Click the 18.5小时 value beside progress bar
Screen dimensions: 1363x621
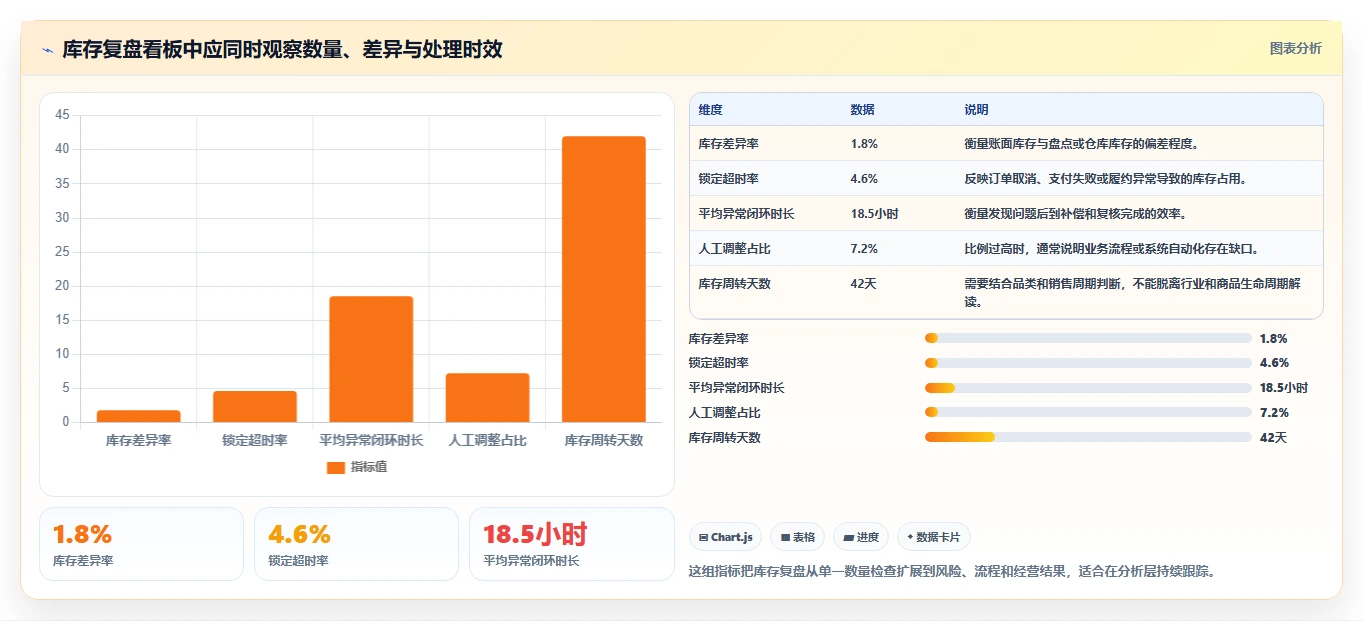(x=1284, y=388)
